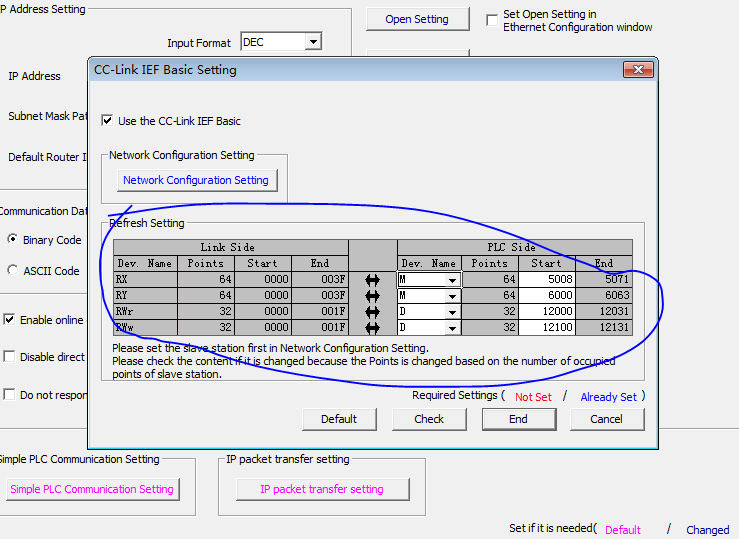
Task: Open the RX row PLC device name dropdown
Action: (452, 281)
